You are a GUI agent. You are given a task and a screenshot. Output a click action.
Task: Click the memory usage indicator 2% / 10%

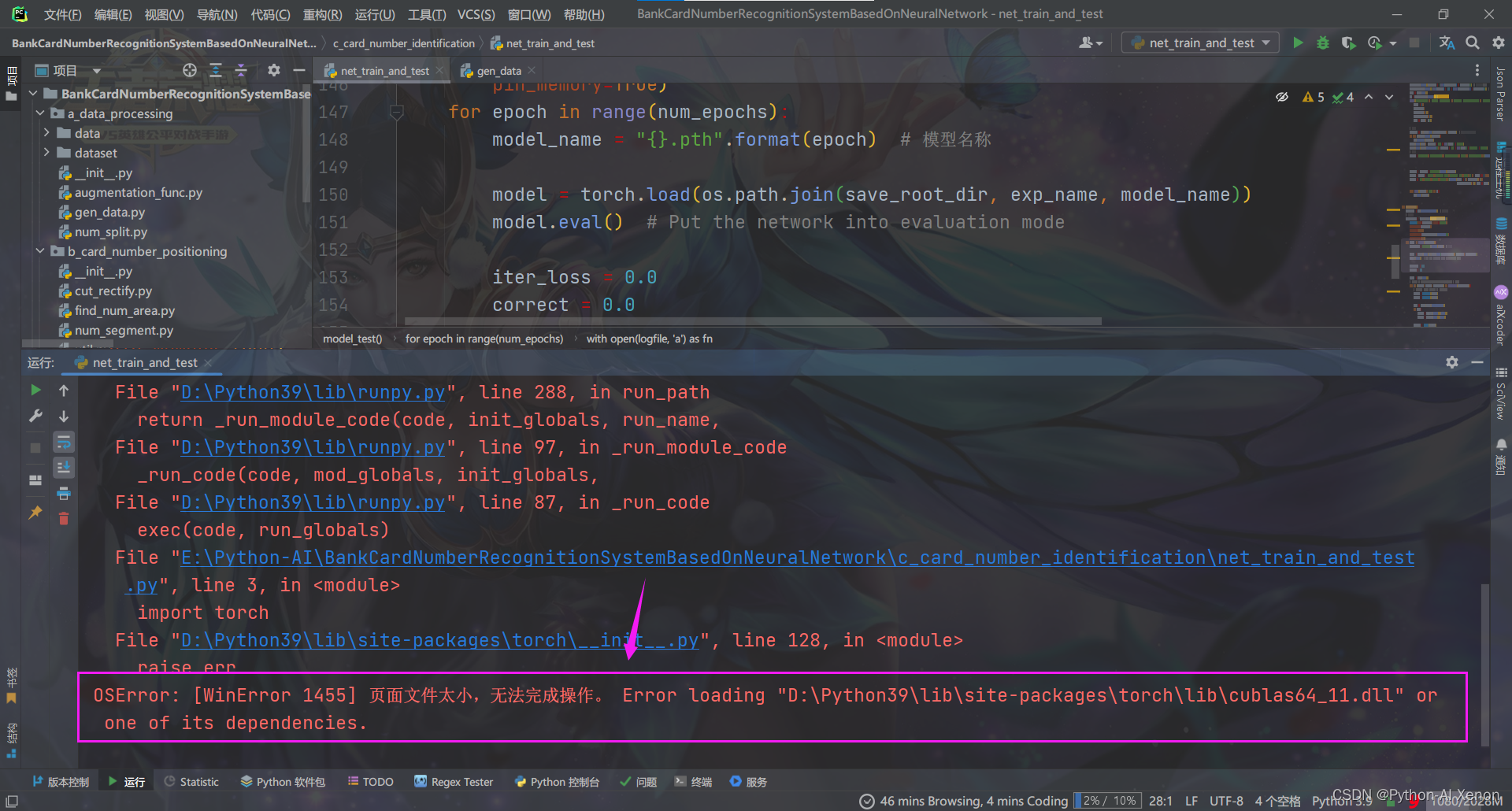click(x=1109, y=801)
